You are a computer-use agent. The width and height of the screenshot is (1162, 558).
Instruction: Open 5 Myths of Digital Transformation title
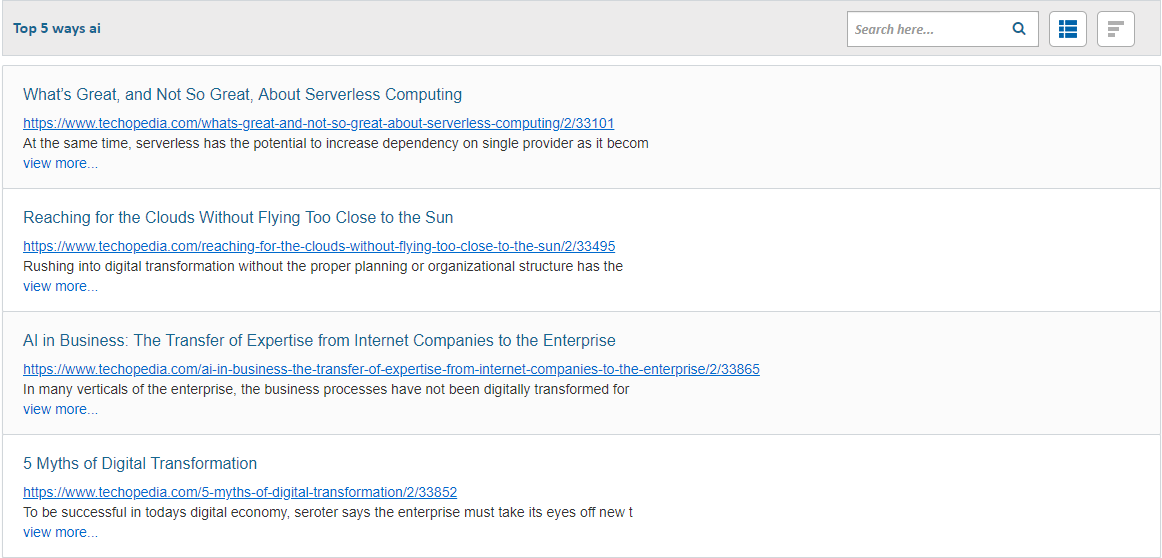140,464
